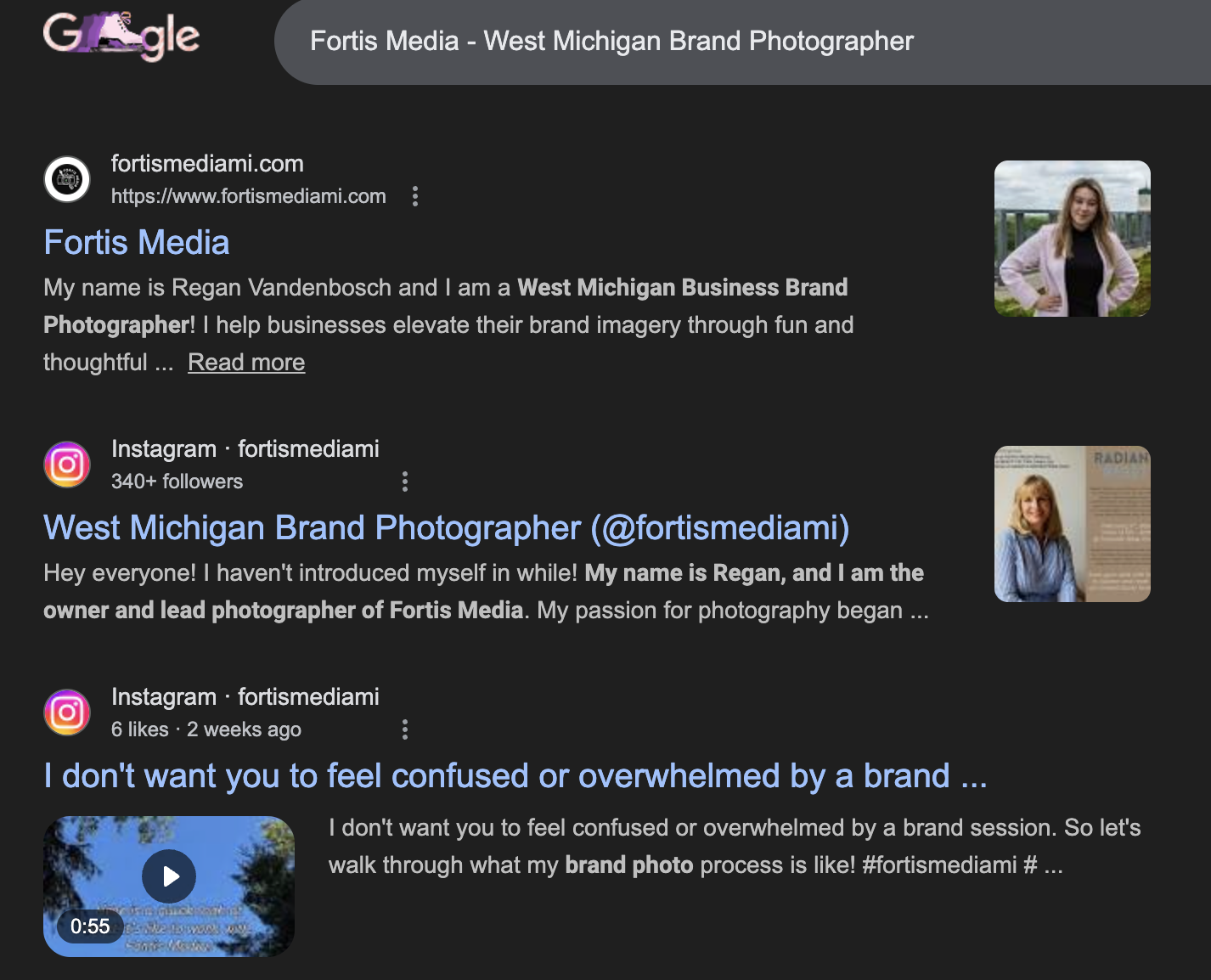Viewport: 1211px width, 980px height.
Task: Click the Read more link
Action: [x=246, y=363]
